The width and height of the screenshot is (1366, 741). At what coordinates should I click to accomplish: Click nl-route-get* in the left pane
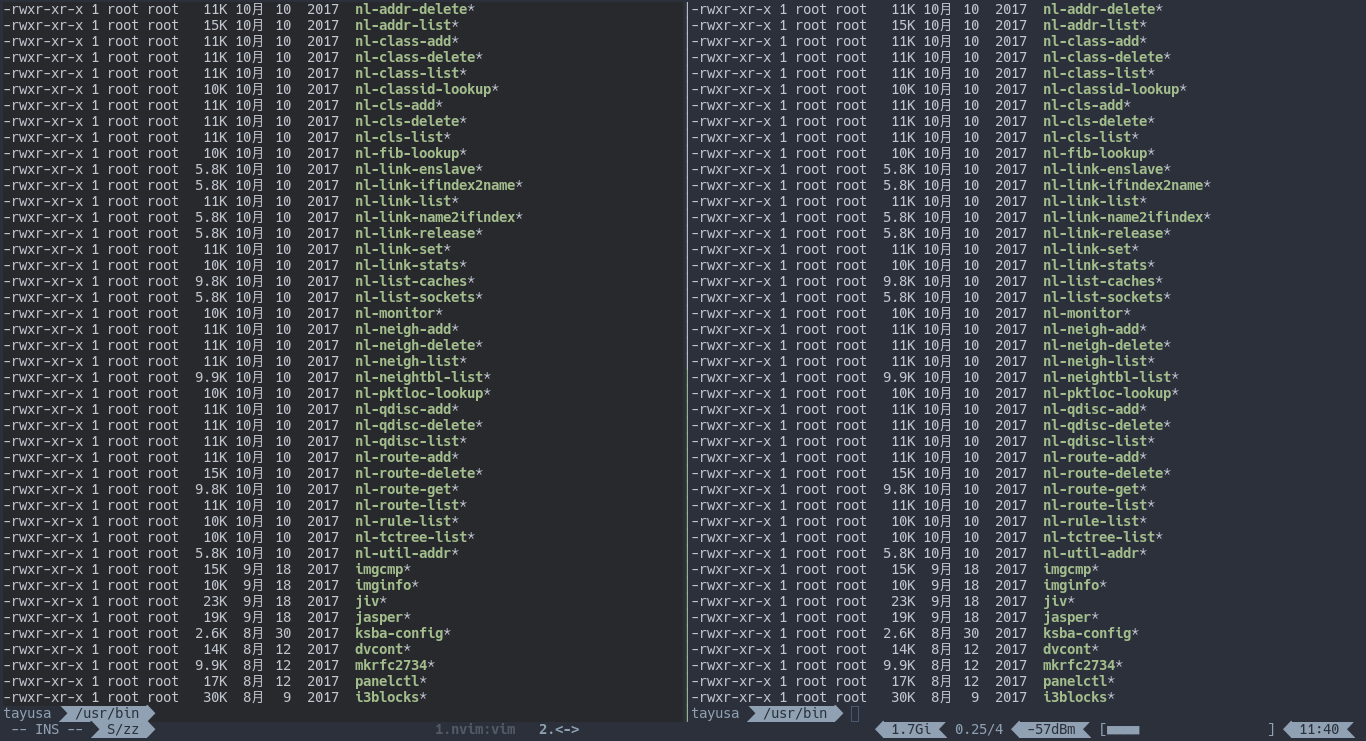coord(407,489)
